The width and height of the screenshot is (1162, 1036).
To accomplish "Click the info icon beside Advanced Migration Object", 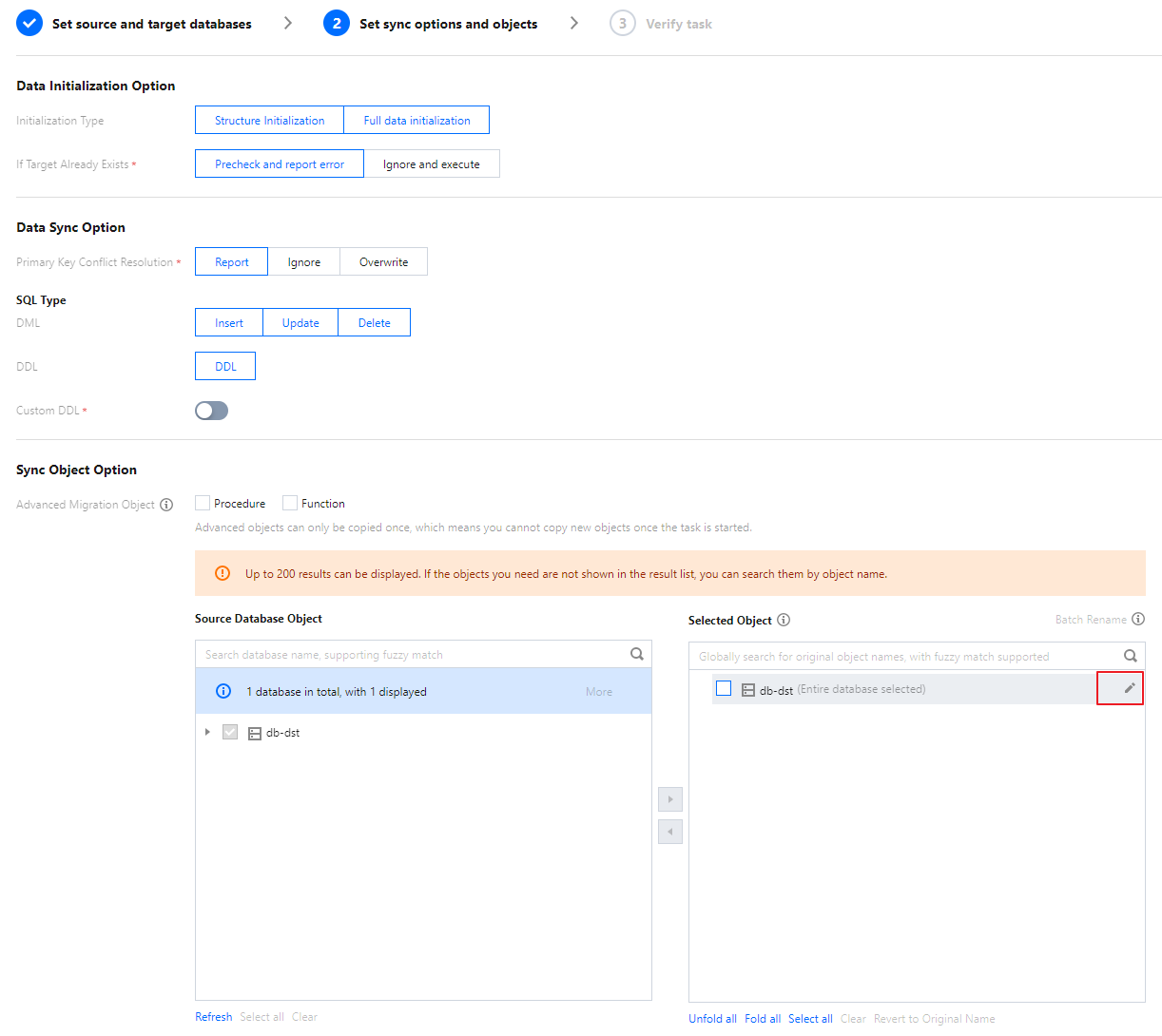I will click(166, 505).
